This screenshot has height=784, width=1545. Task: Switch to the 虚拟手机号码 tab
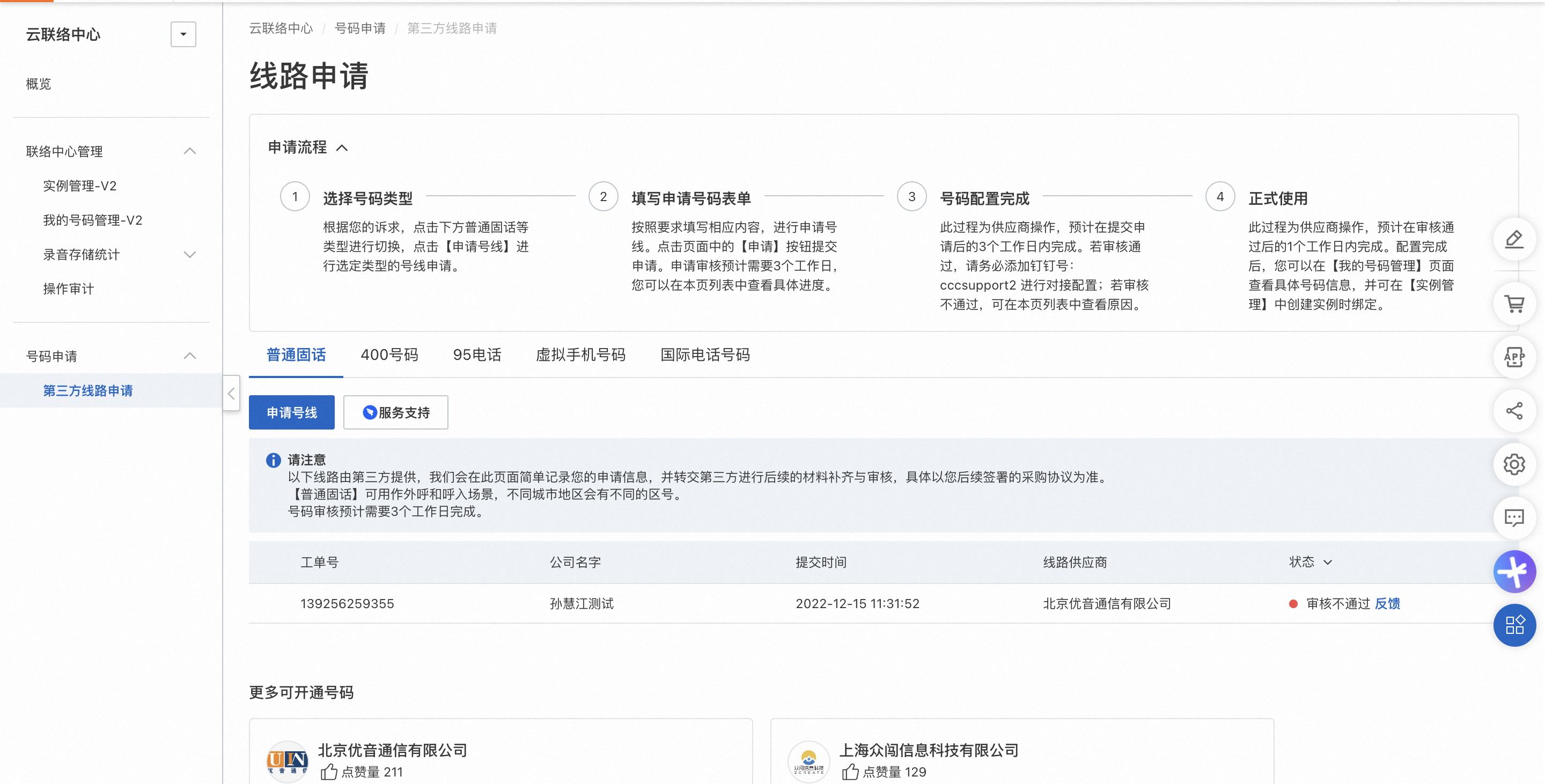(580, 355)
